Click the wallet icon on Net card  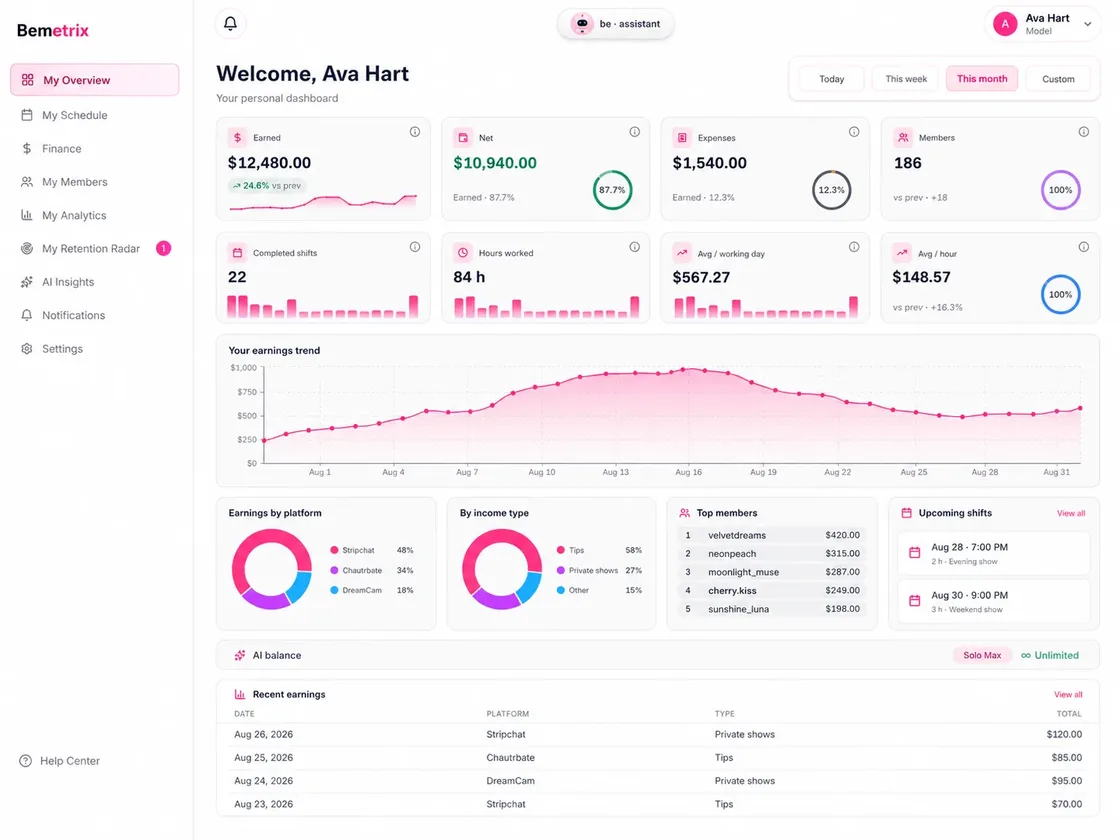coord(463,137)
